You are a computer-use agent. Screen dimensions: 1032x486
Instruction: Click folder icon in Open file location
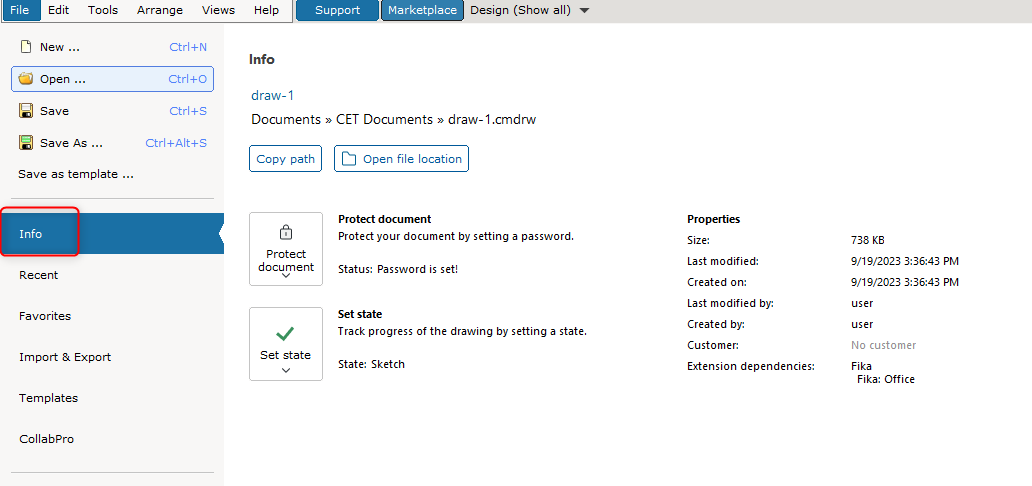(x=348, y=159)
